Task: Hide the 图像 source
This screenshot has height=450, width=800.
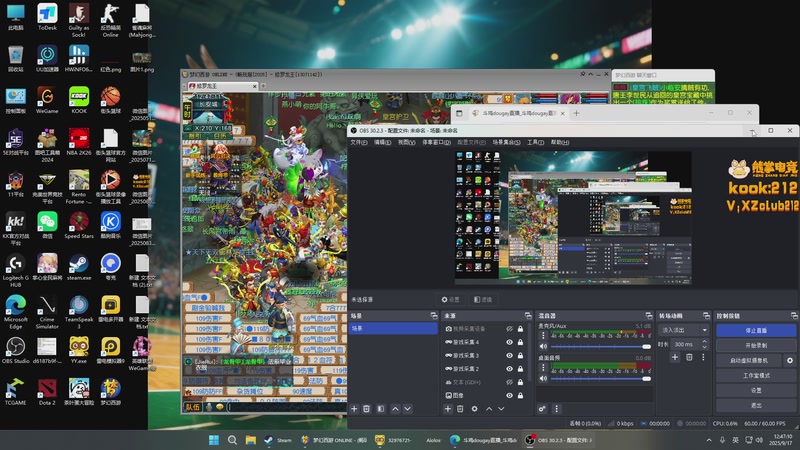Action: tap(509, 395)
